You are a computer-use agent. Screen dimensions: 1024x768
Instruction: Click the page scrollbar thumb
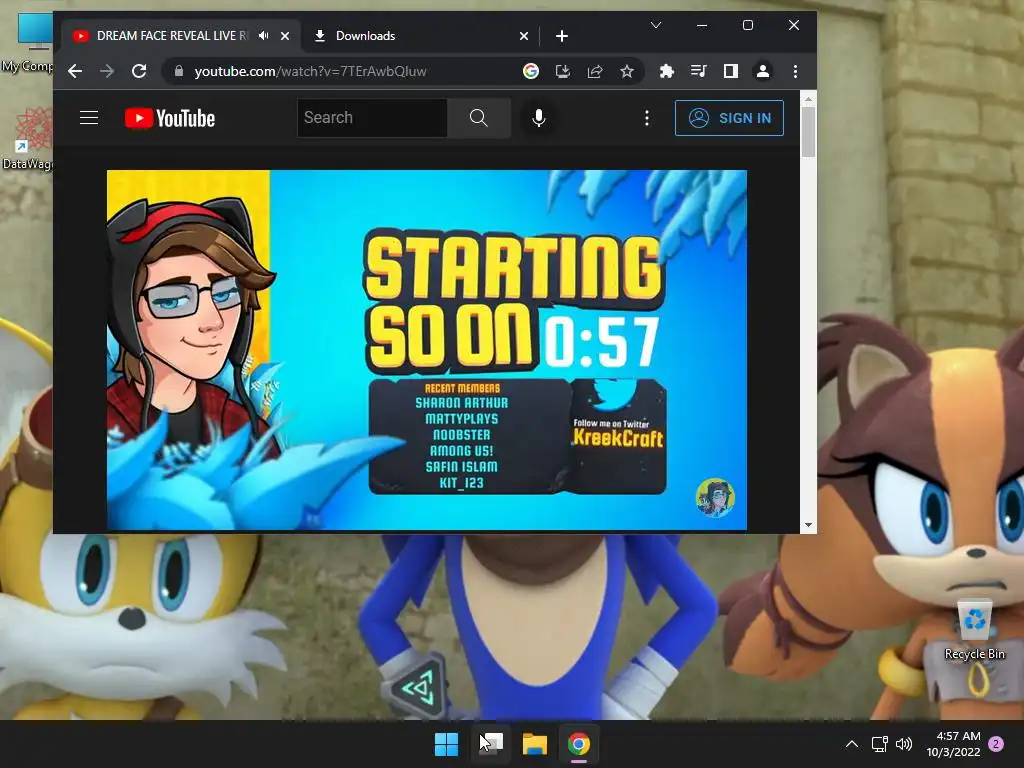[x=808, y=132]
